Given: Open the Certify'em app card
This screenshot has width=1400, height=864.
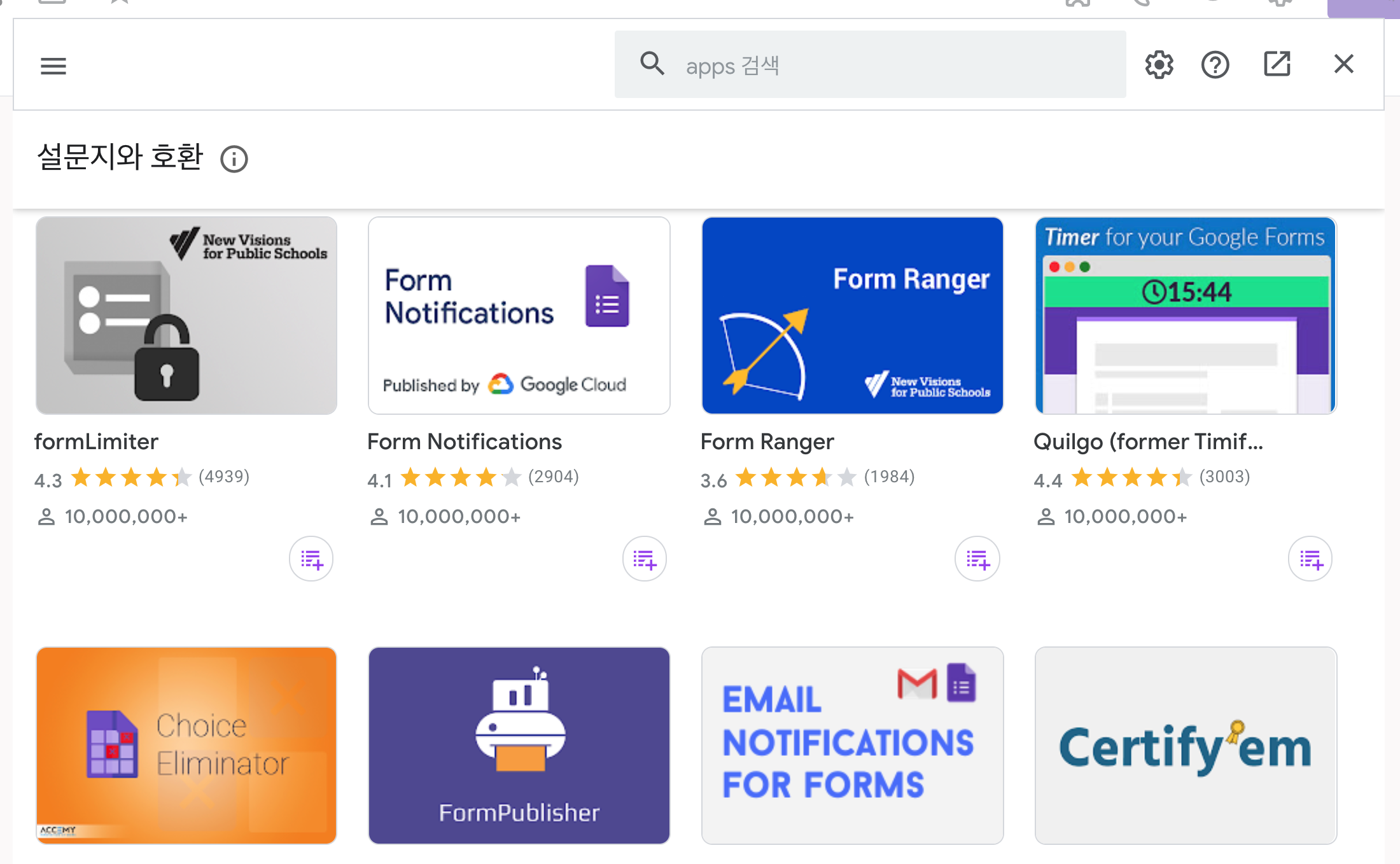Looking at the screenshot, I should [1185, 745].
